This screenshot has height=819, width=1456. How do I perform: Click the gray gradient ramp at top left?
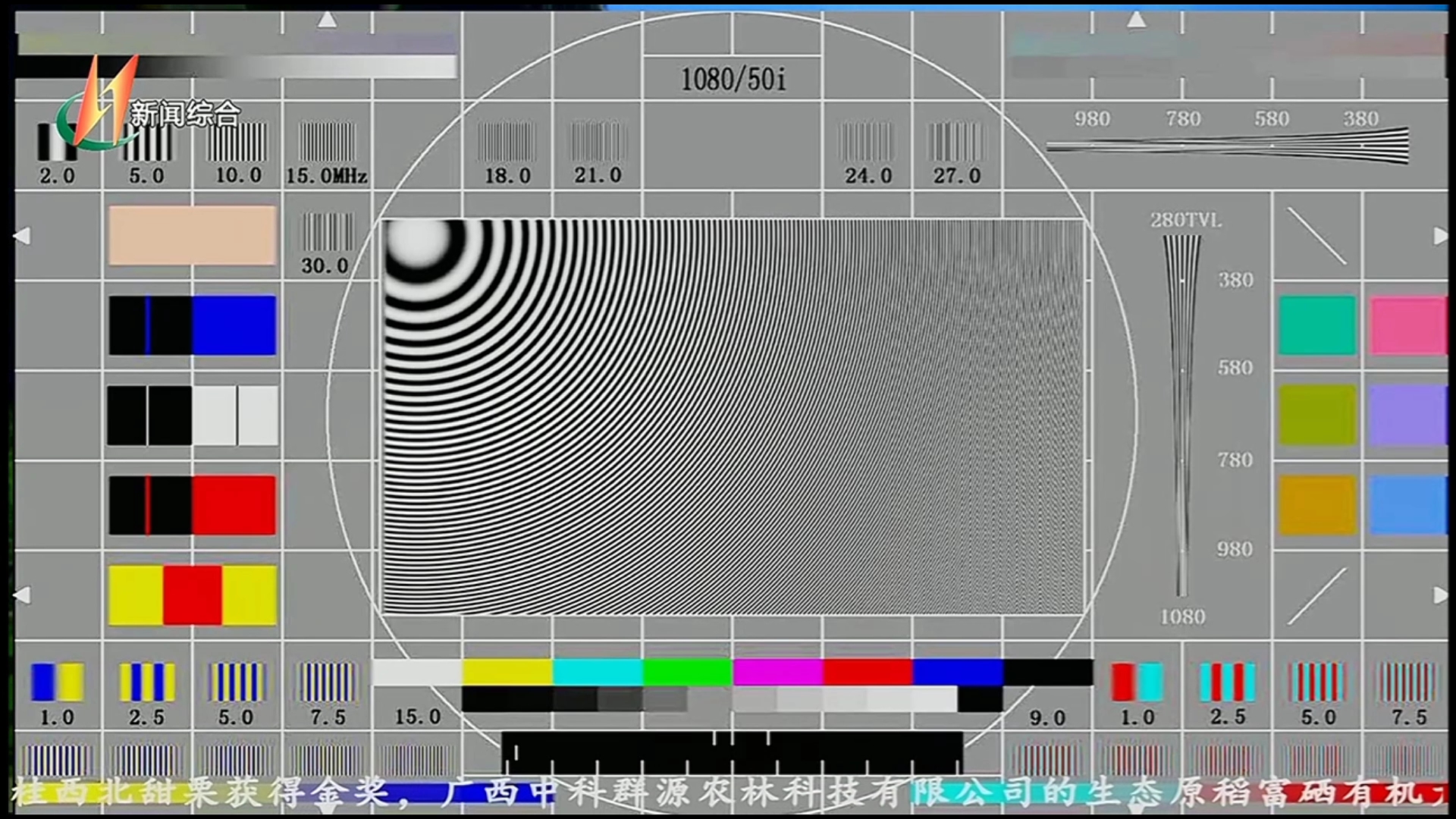coord(237,67)
